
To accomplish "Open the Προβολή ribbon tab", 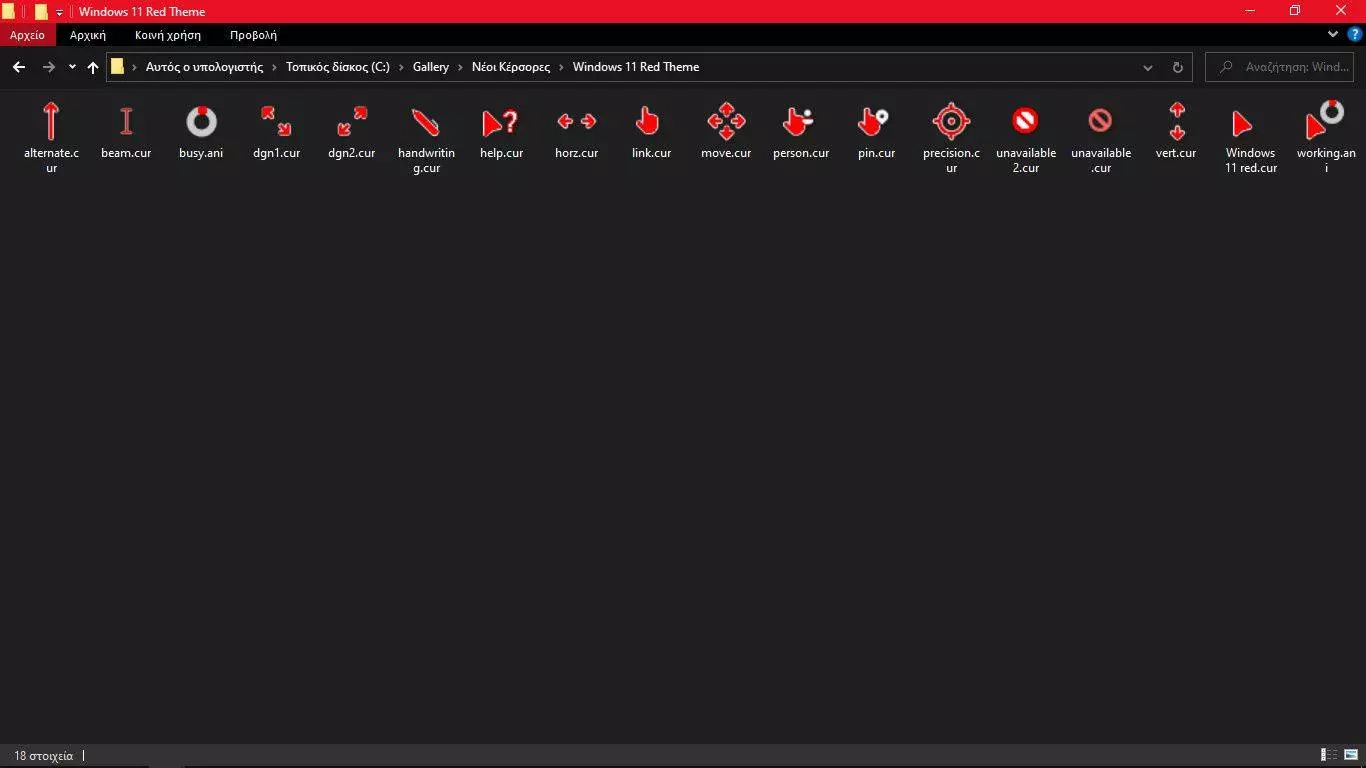I will 253,35.
